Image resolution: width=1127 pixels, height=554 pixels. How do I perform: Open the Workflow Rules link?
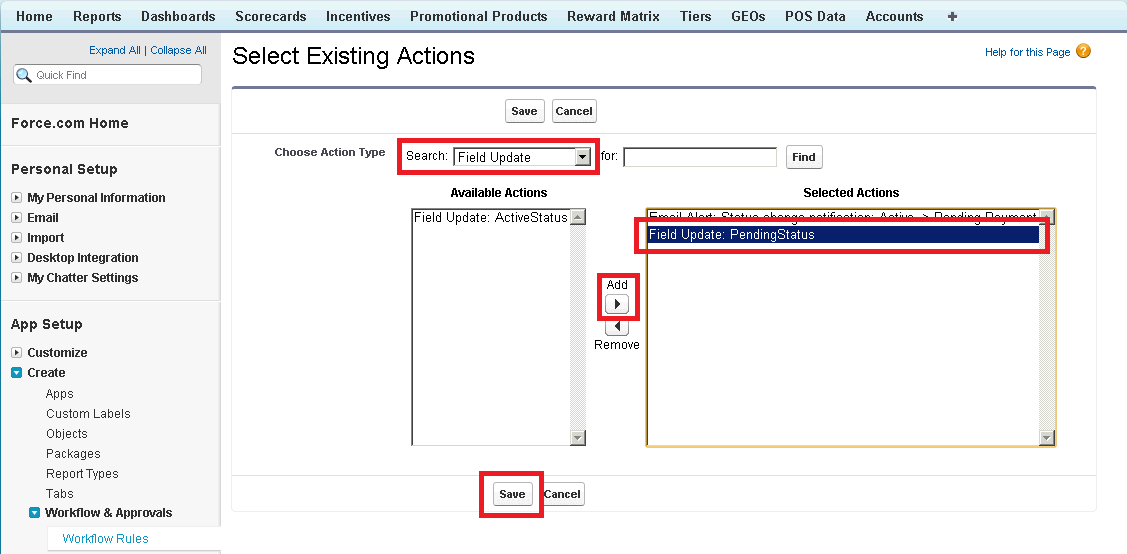[105, 539]
